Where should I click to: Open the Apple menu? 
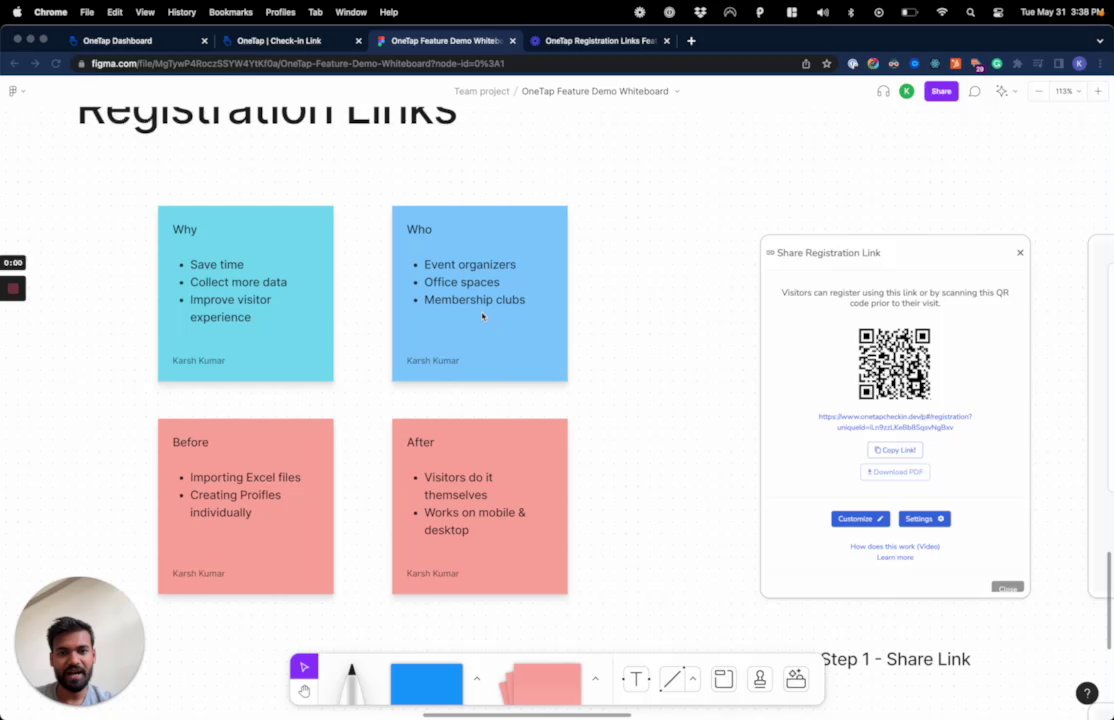click(17, 12)
